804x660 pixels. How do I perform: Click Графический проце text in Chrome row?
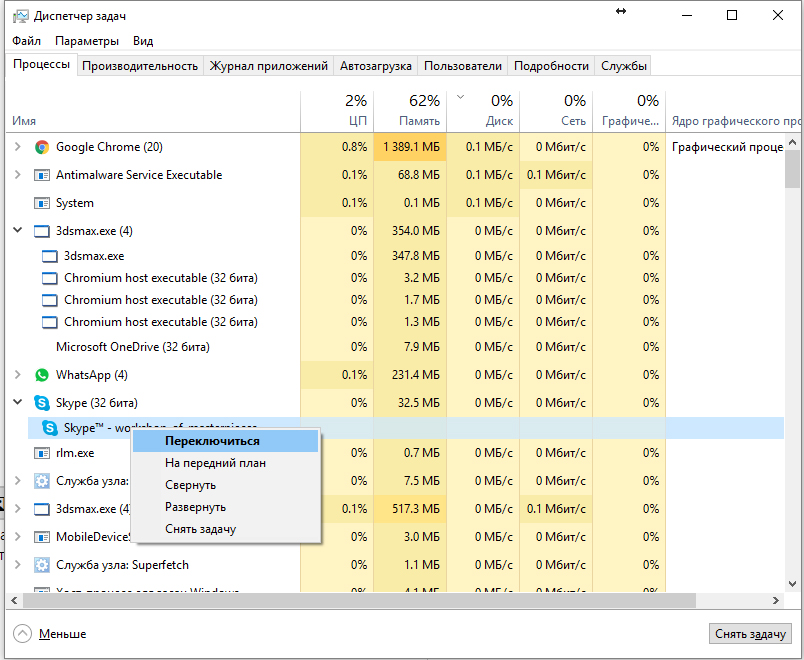pos(727,147)
